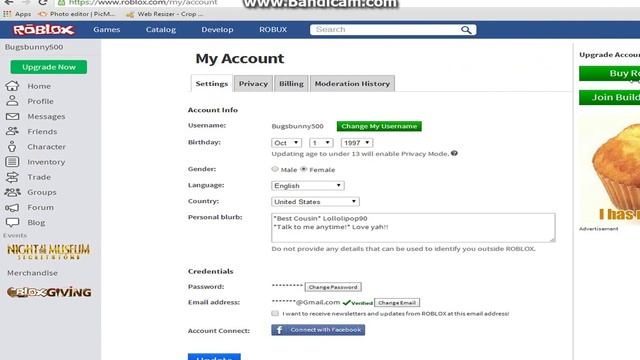Click the muffin advertisement image

click(609, 171)
